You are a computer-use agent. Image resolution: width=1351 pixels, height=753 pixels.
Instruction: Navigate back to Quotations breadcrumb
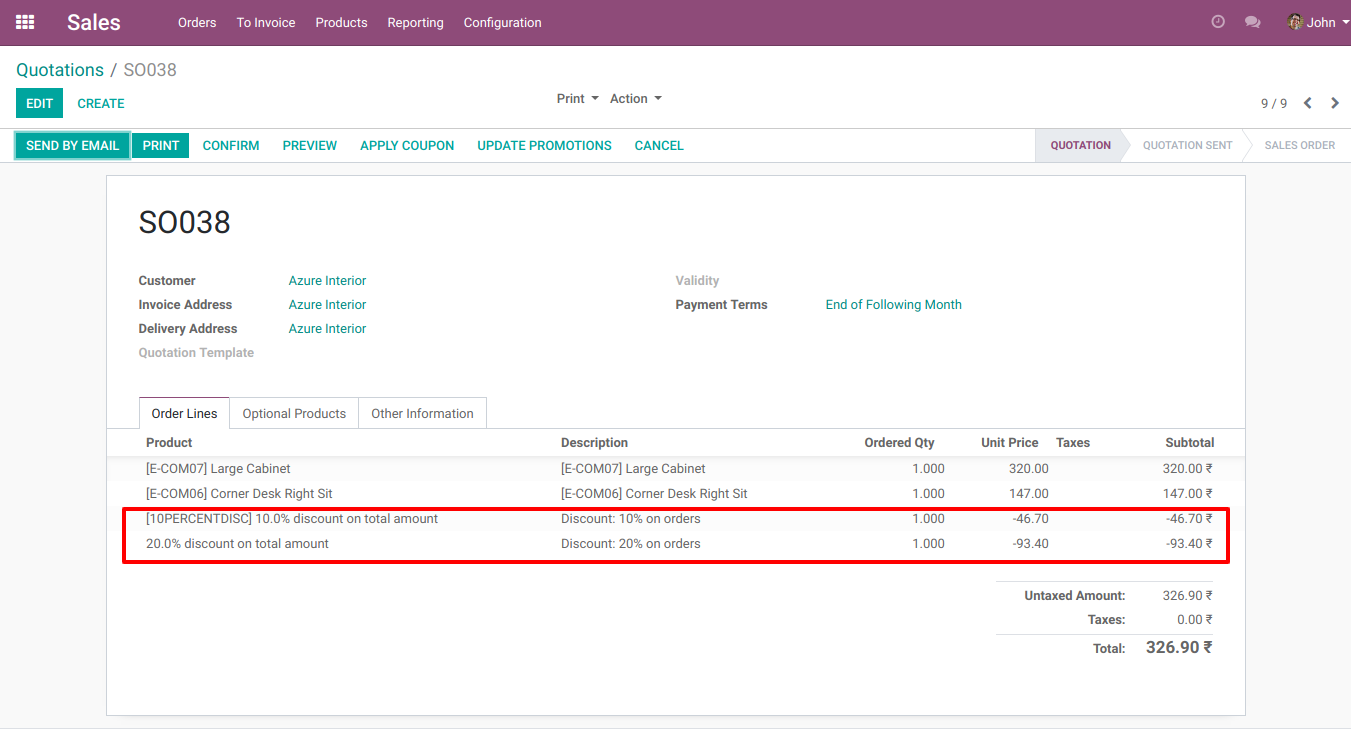(60, 70)
